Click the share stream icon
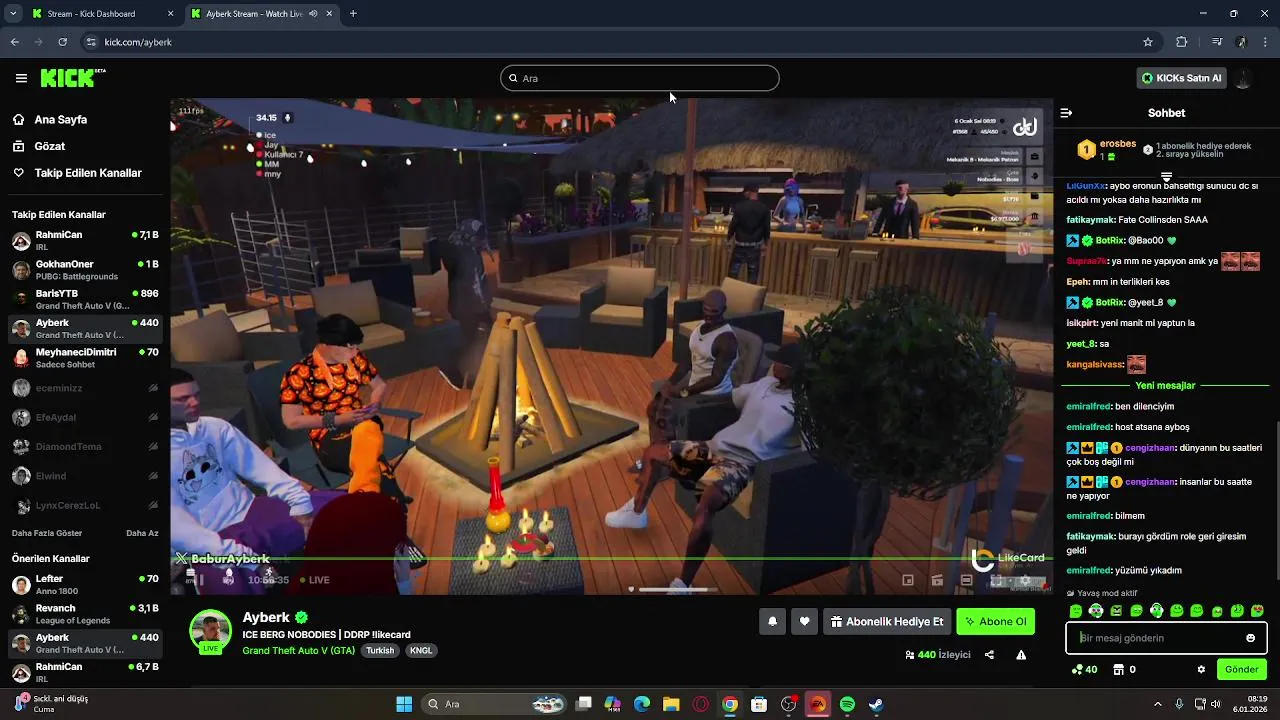 pyautogui.click(x=989, y=655)
